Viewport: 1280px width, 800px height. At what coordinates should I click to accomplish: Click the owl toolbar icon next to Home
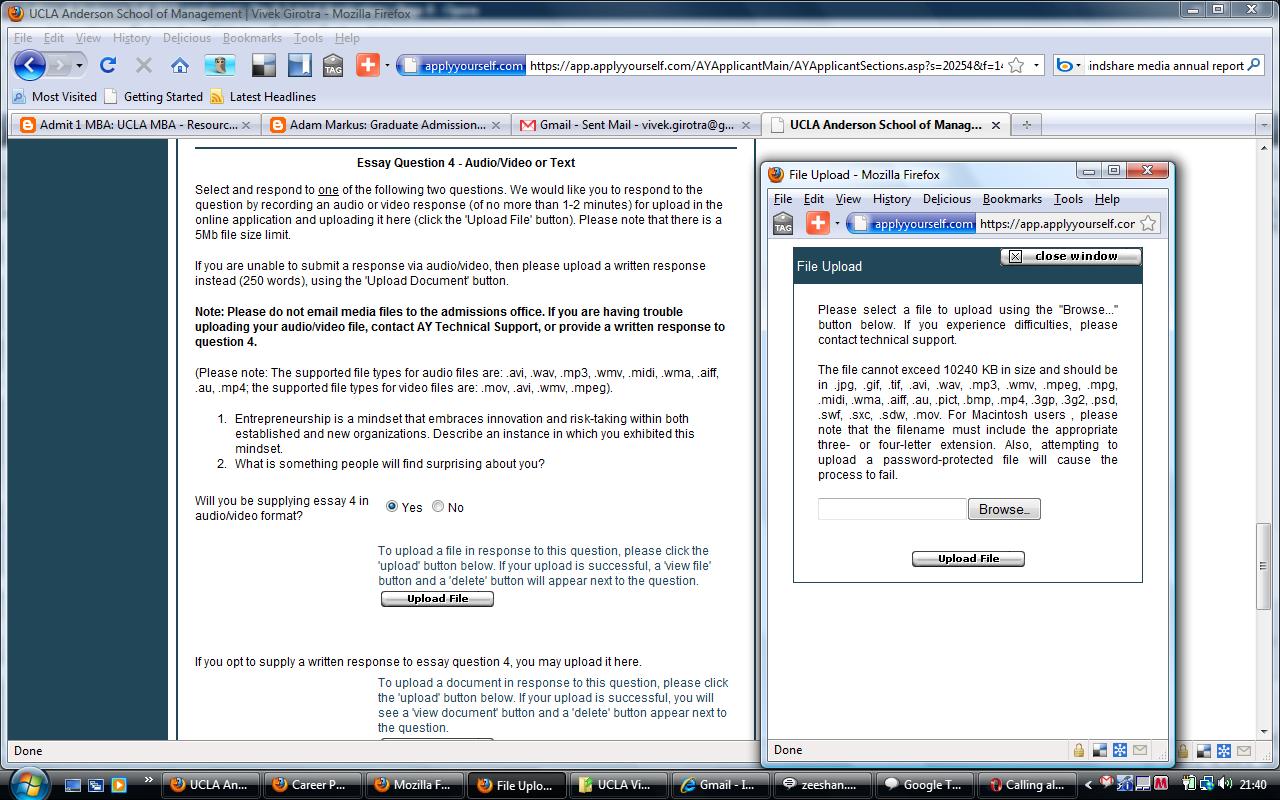(220, 66)
